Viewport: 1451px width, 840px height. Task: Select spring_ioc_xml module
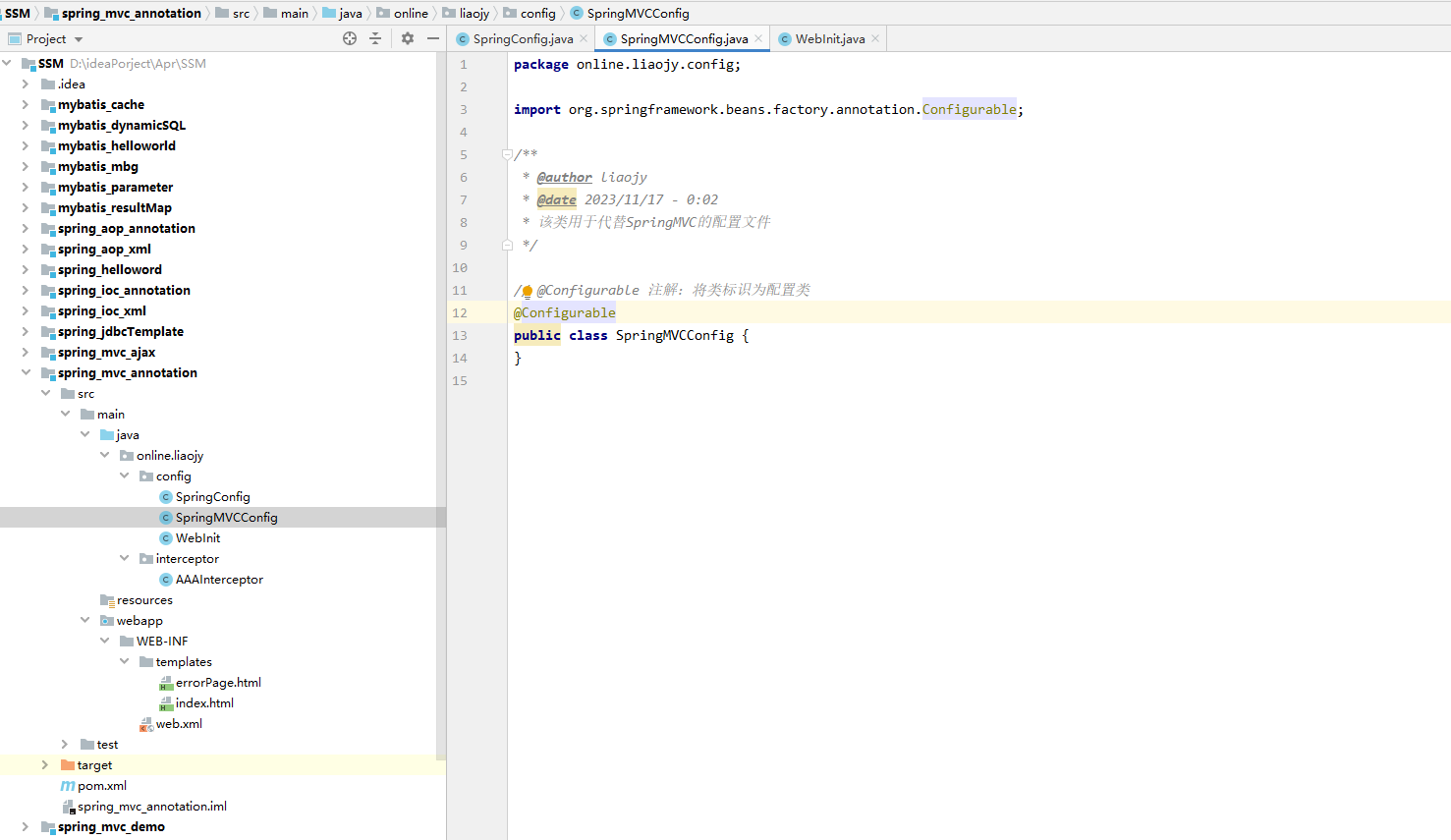[x=102, y=310]
